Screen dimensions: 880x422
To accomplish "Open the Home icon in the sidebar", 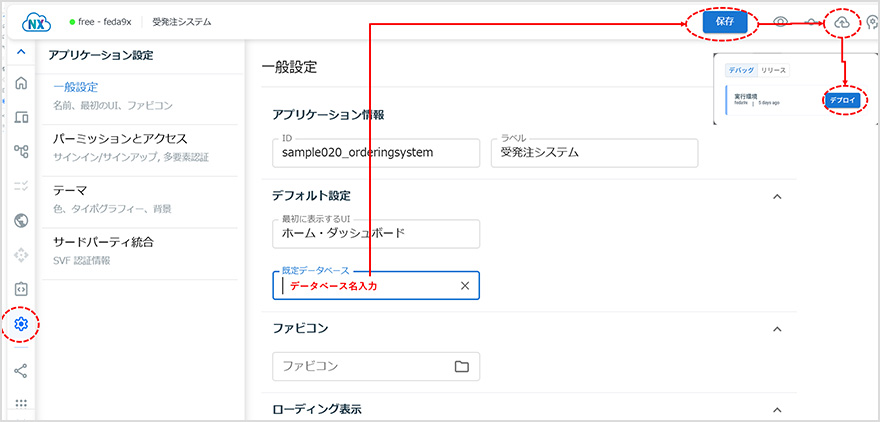I will (x=21, y=83).
